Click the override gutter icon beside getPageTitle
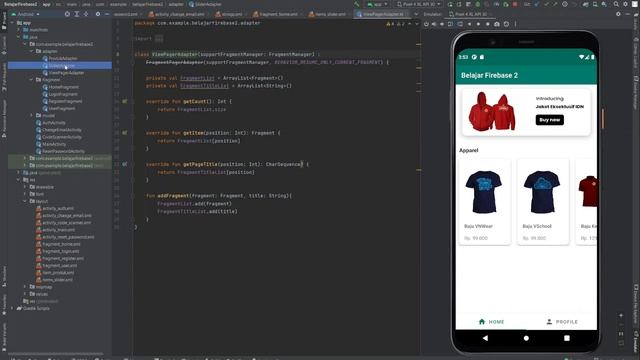The width and height of the screenshot is (640, 360). (x=124, y=164)
